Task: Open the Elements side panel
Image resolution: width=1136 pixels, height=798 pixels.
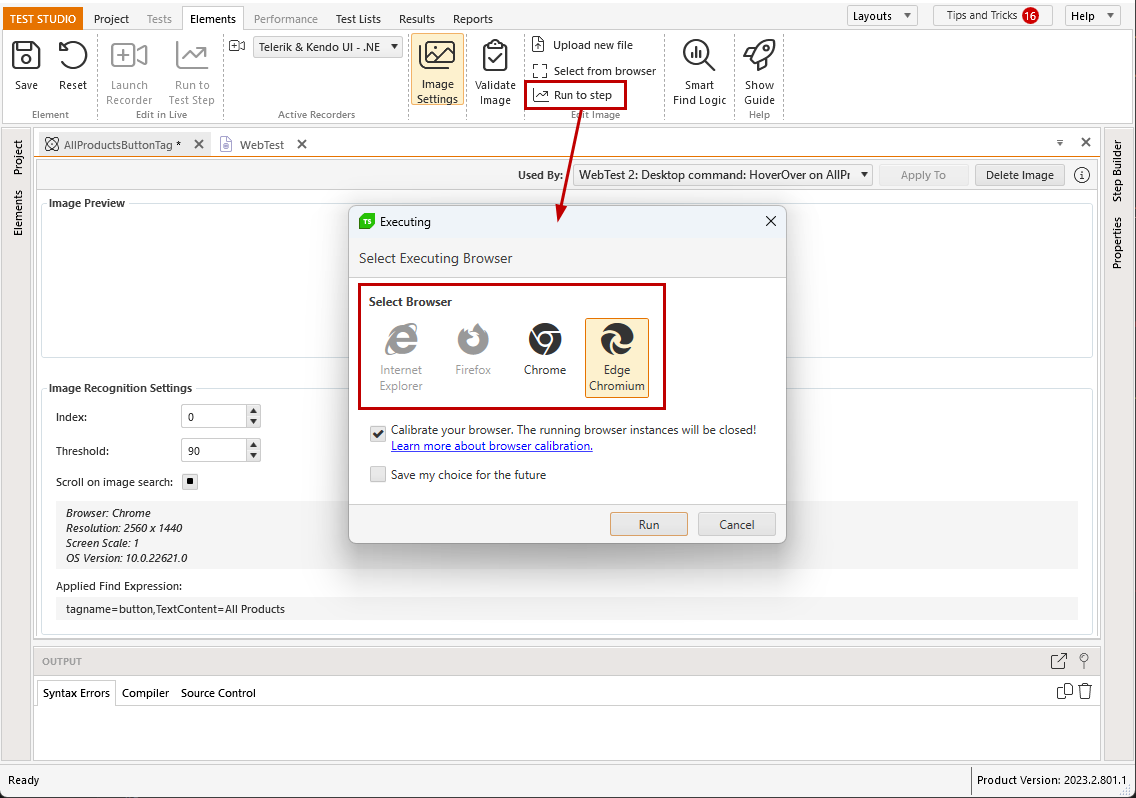Action: point(17,212)
